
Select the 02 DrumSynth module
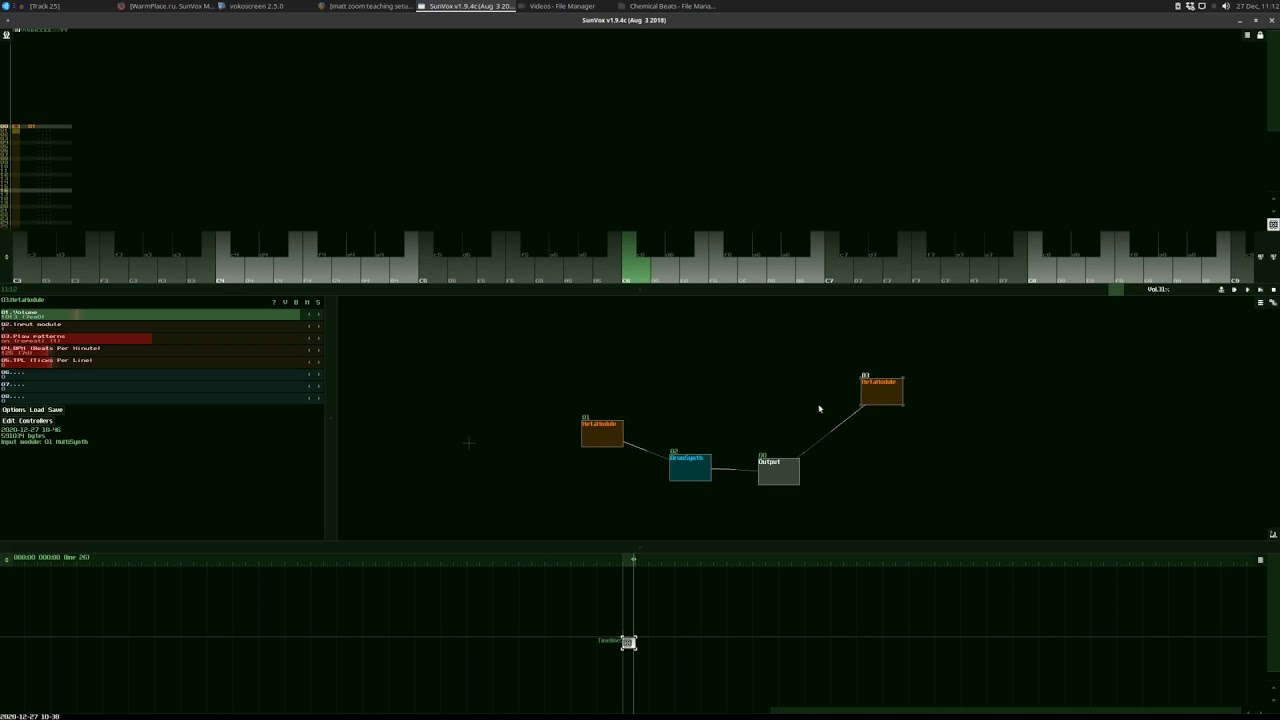tap(690, 467)
